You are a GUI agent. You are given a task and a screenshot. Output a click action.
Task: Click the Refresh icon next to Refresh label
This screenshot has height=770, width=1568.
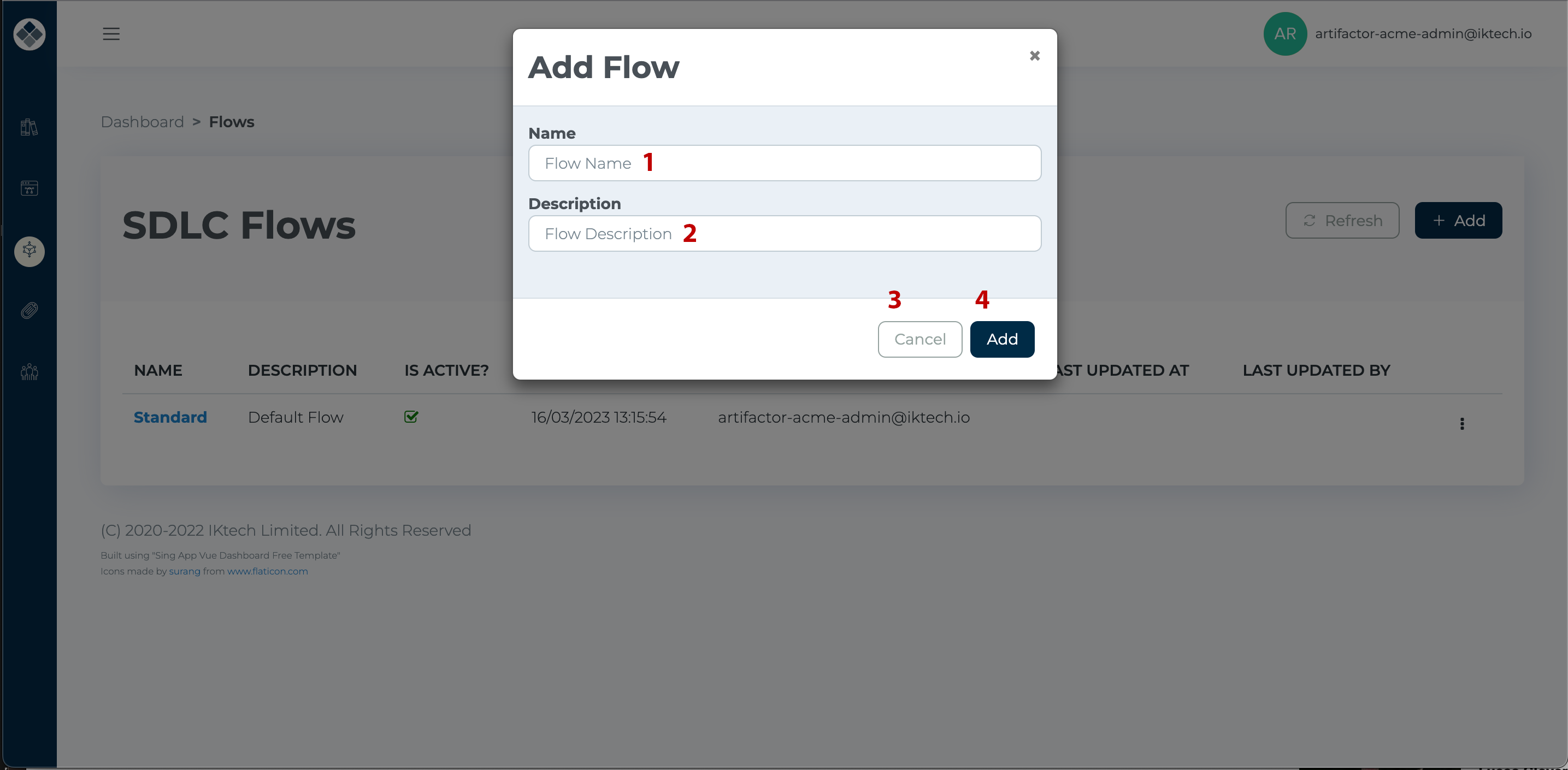click(x=1311, y=220)
